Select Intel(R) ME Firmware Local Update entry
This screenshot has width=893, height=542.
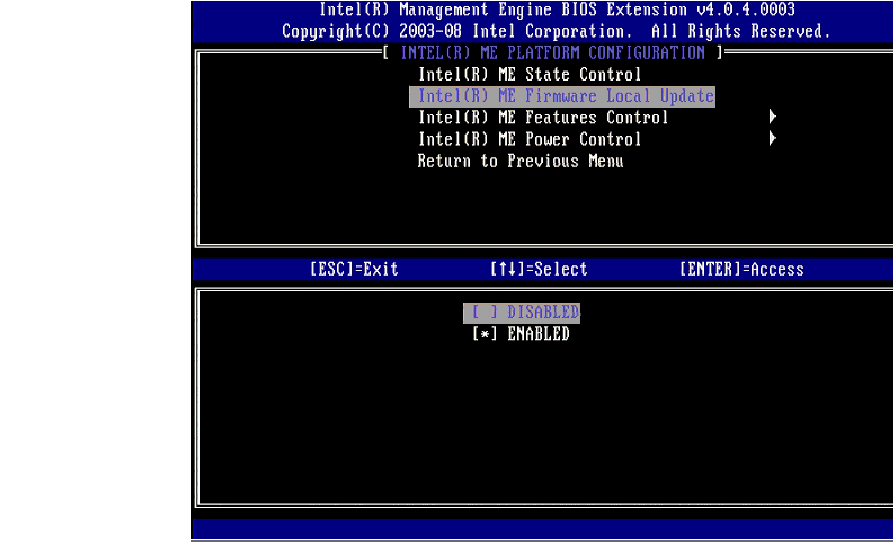(x=565, y=97)
